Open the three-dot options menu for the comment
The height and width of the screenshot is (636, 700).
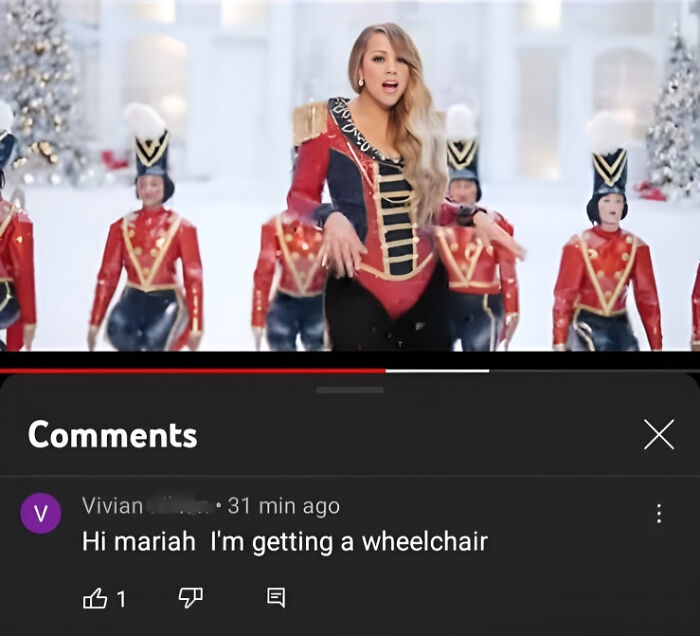coord(659,514)
